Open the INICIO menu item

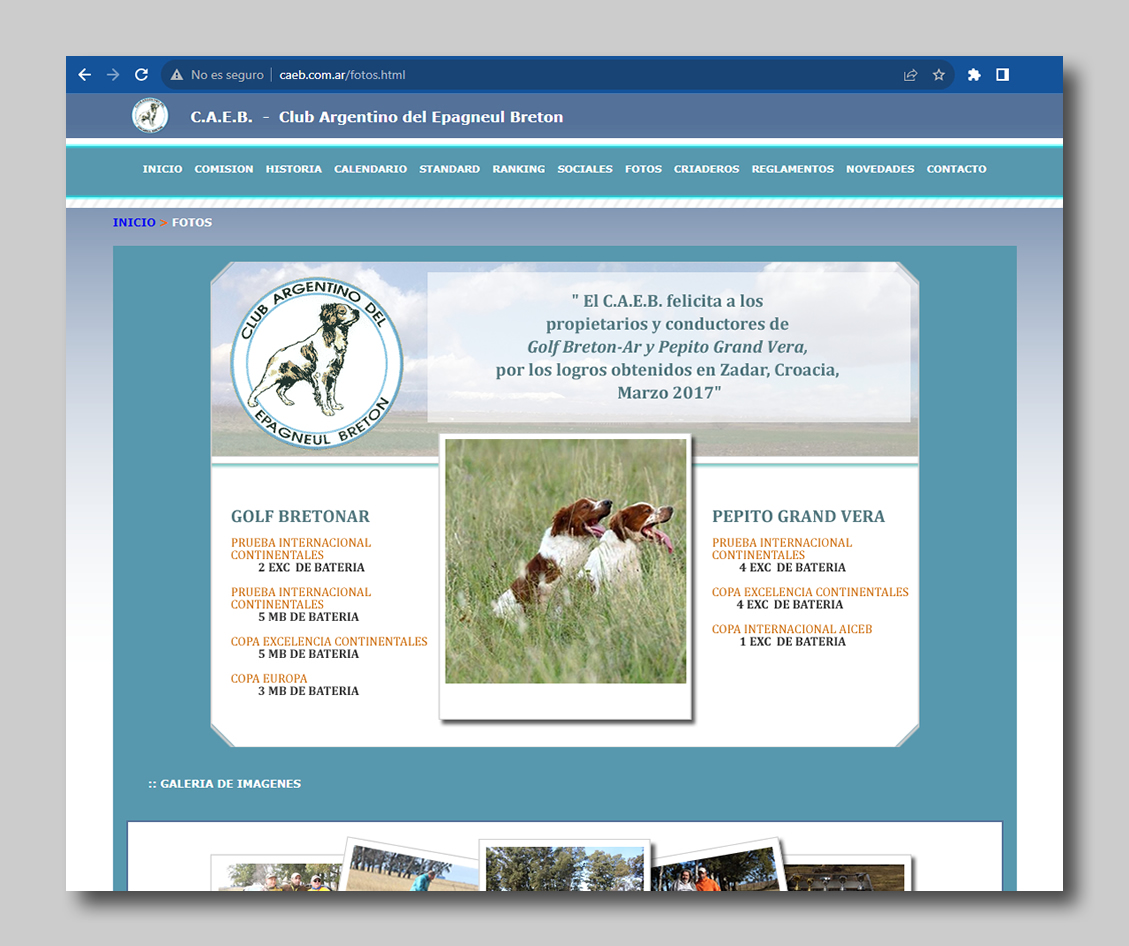tap(162, 169)
